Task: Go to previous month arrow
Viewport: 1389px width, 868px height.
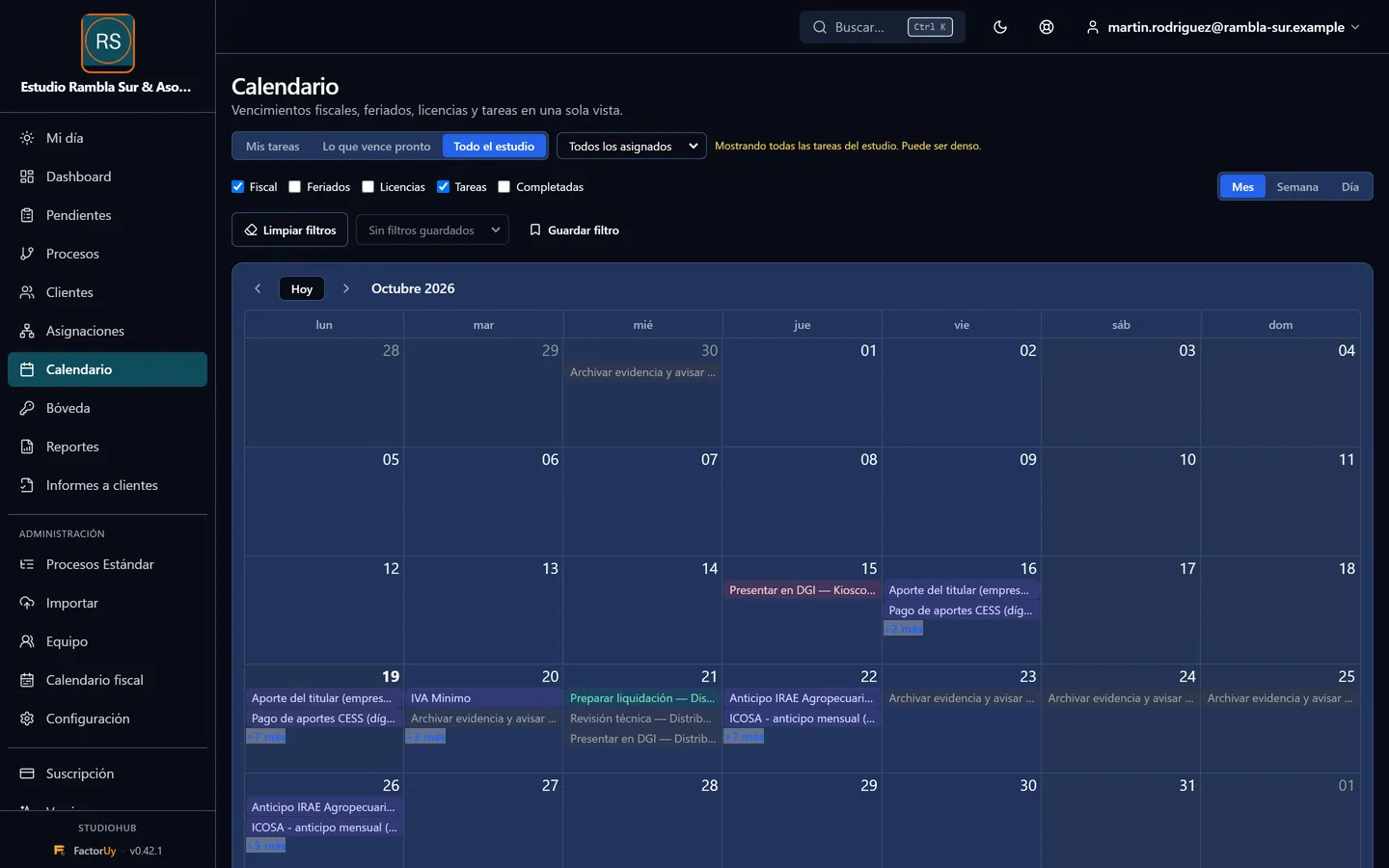Action: (x=258, y=288)
